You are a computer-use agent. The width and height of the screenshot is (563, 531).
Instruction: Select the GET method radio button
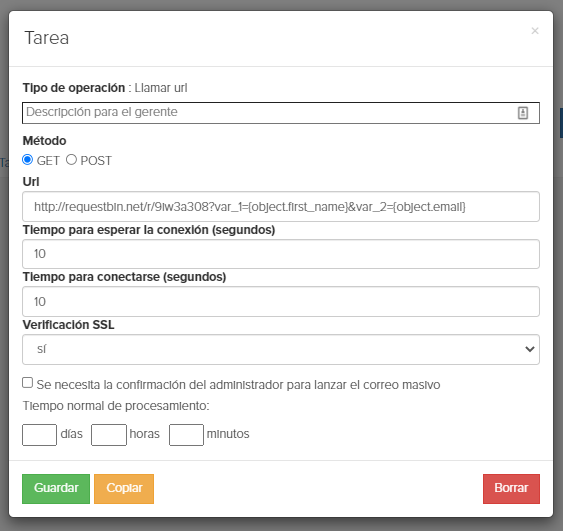[28, 159]
